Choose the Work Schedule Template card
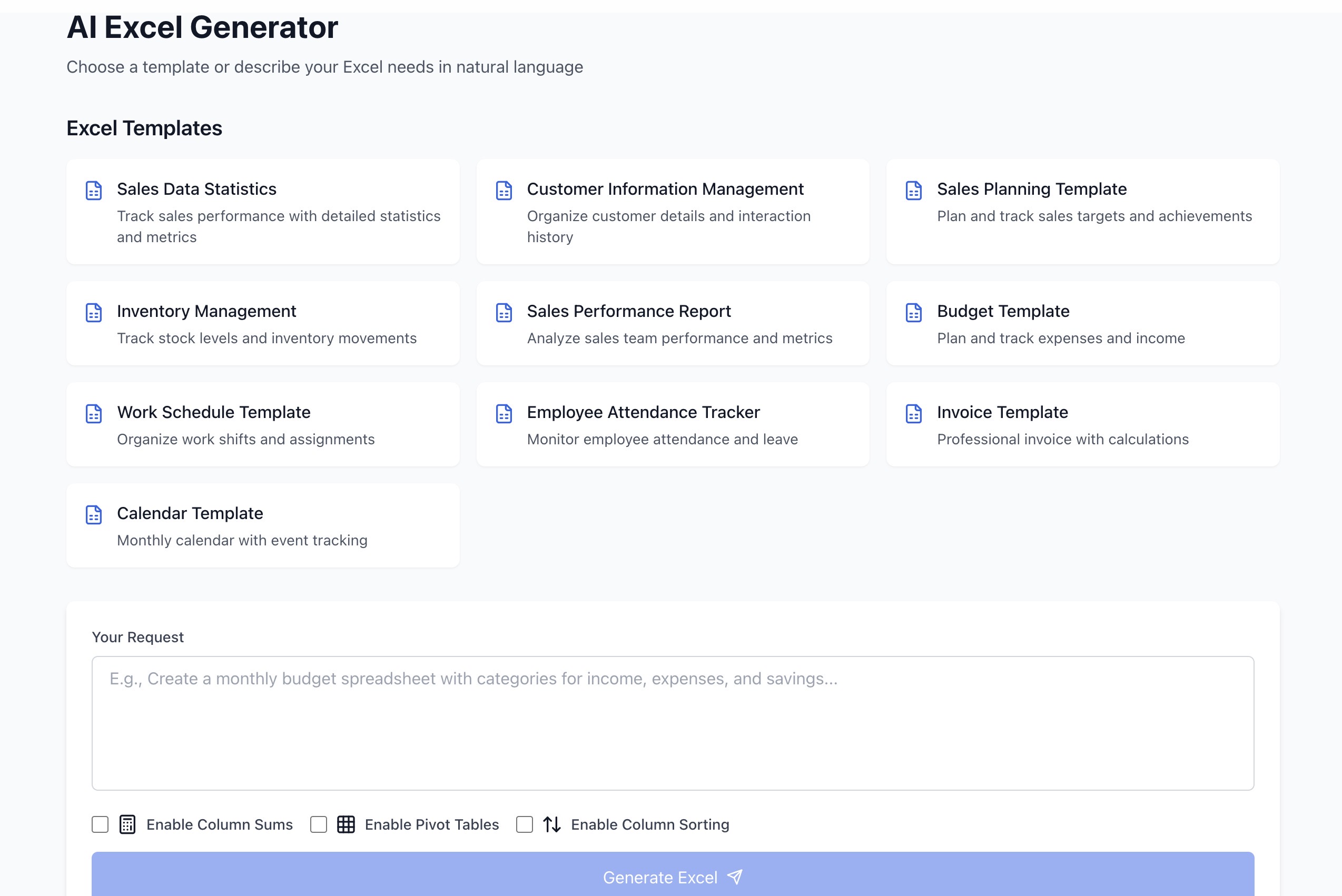Viewport: 1342px width, 896px height. pyautogui.click(x=262, y=424)
